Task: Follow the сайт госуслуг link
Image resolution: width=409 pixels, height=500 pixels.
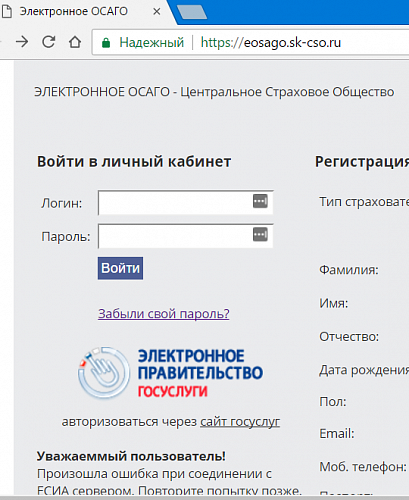Action: click(x=240, y=422)
